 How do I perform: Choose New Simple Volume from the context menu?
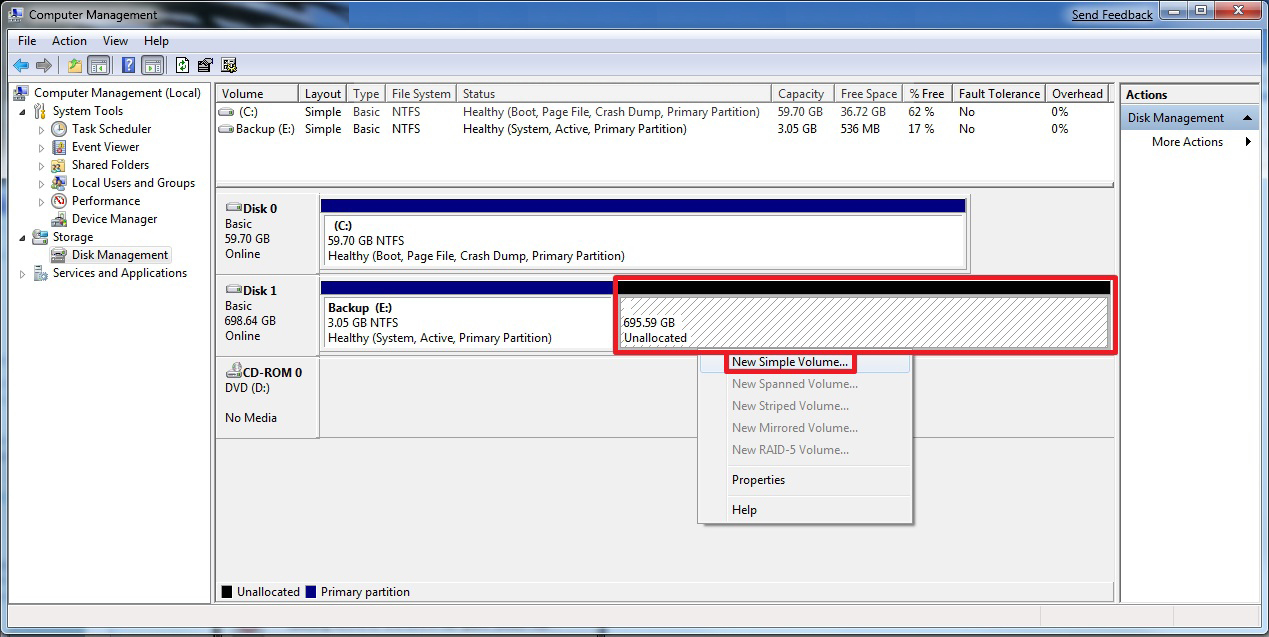click(x=790, y=362)
